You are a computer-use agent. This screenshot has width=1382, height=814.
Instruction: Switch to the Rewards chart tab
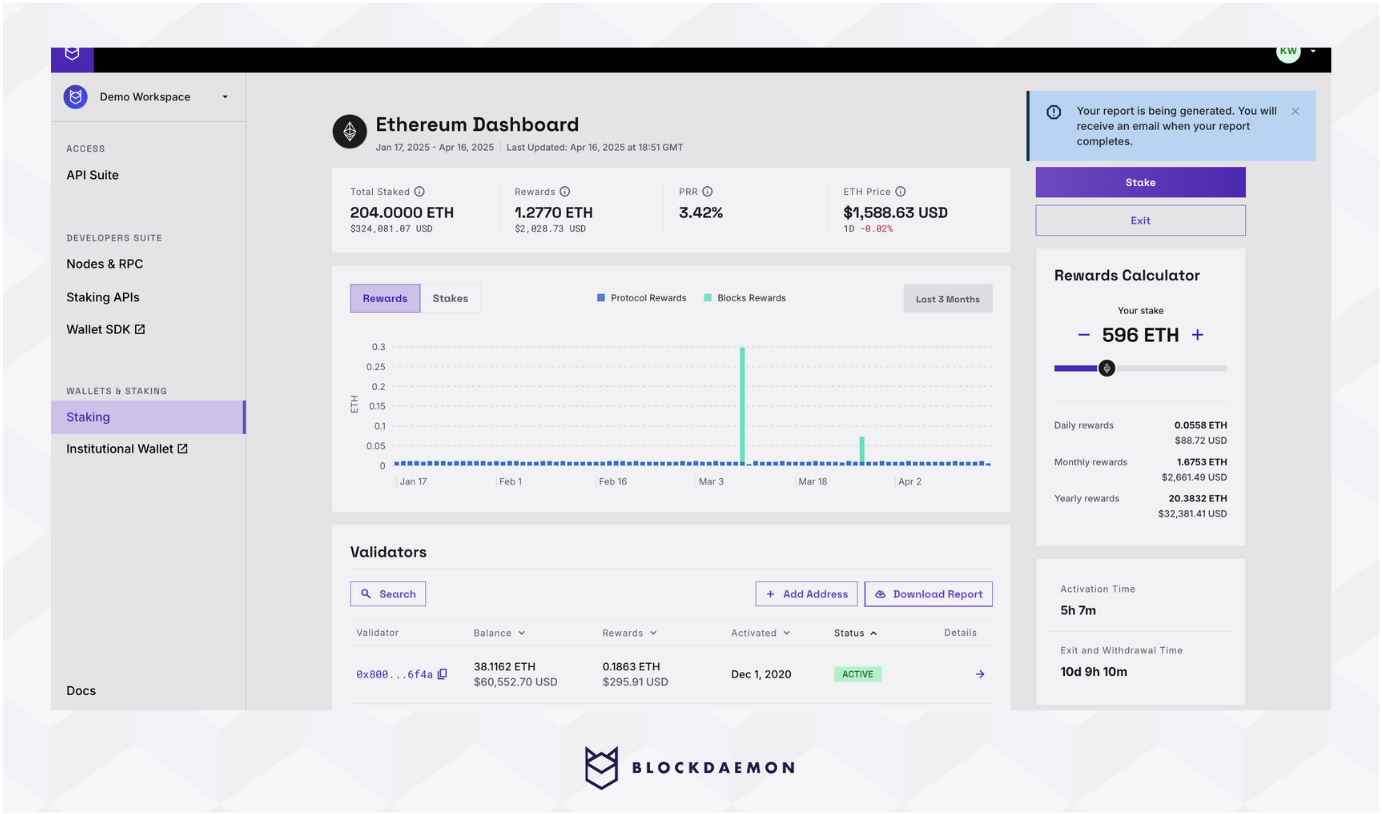click(385, 298)
